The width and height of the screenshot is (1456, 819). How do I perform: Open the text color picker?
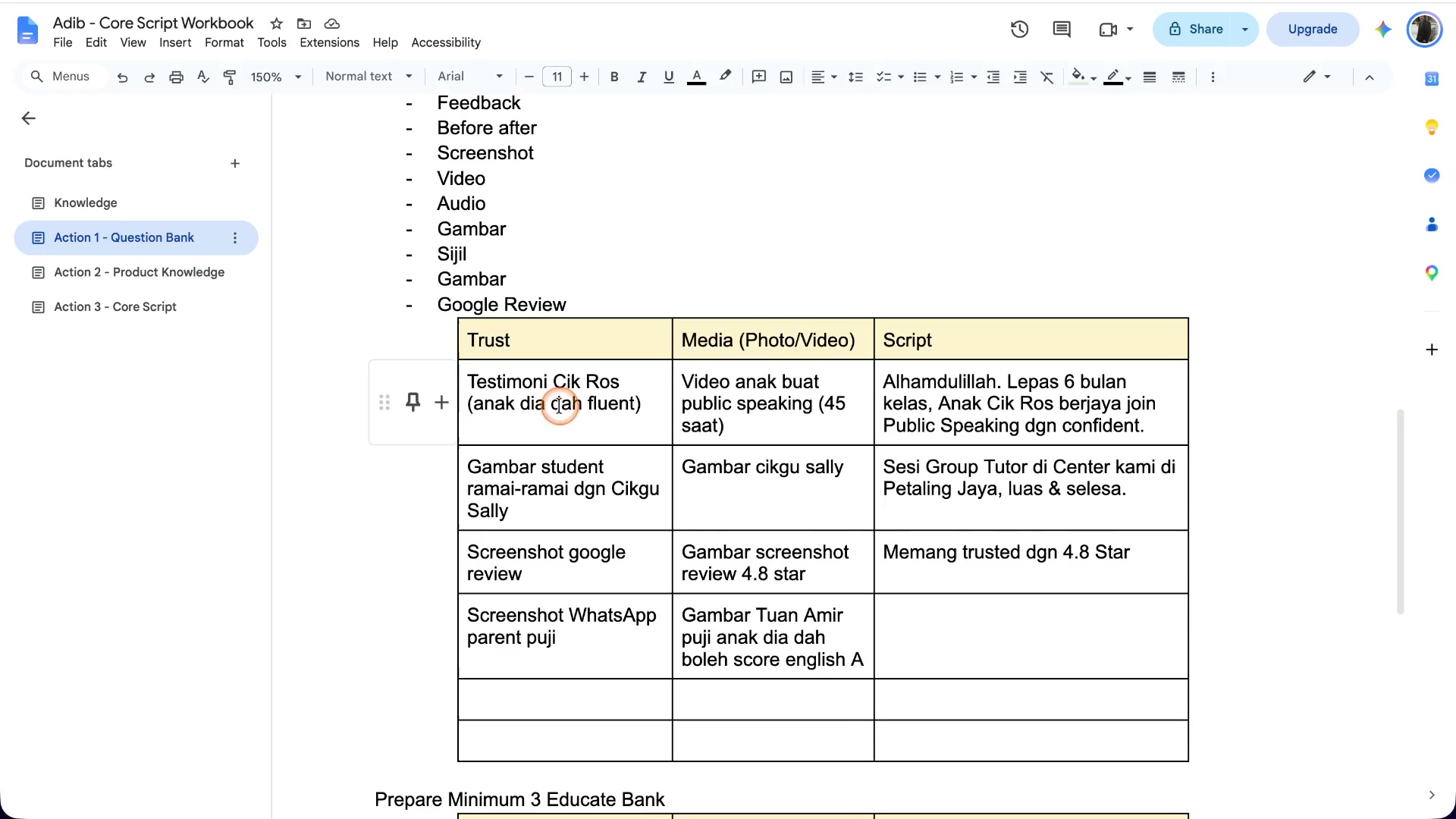[696, 77]
